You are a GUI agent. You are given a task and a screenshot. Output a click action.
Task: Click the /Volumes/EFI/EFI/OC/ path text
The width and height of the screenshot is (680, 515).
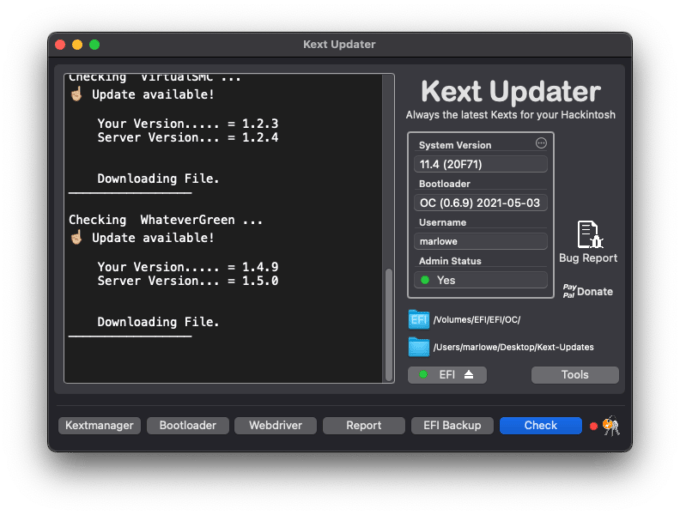(477, 320)
